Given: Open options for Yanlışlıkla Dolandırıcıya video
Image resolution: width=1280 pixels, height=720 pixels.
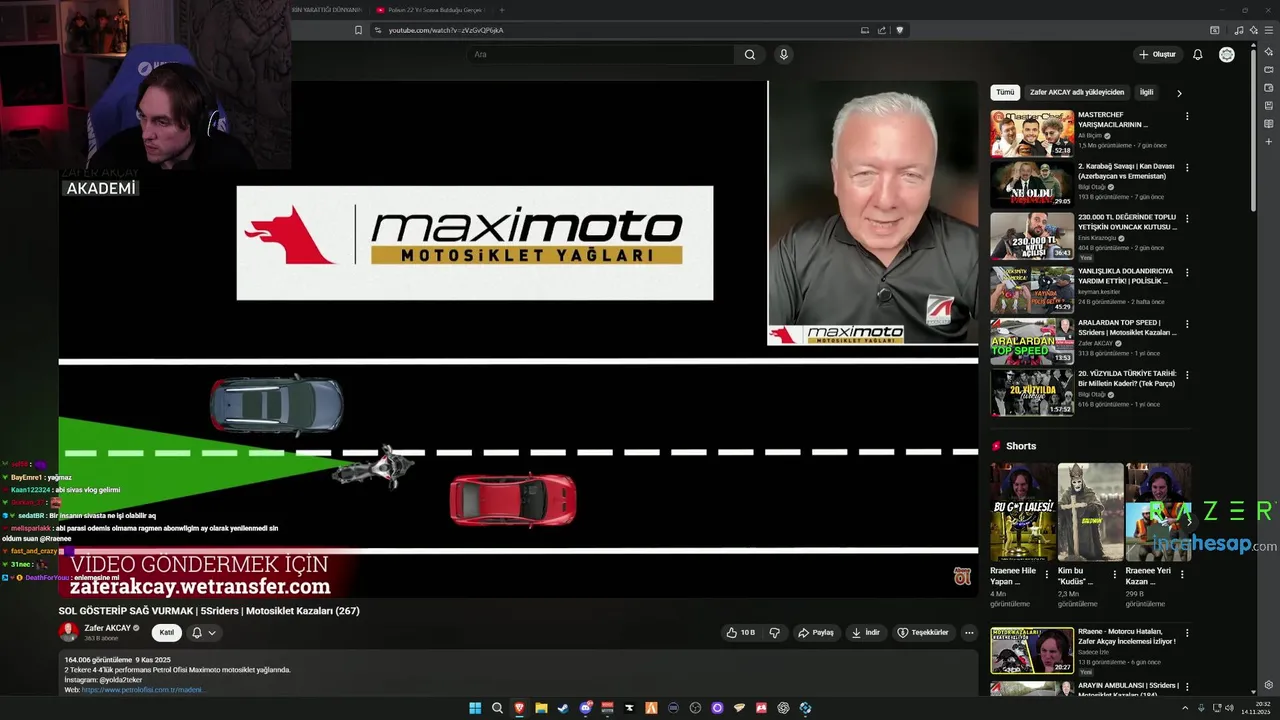Looking at the screenshot, I should click(x=1187, y=272).
